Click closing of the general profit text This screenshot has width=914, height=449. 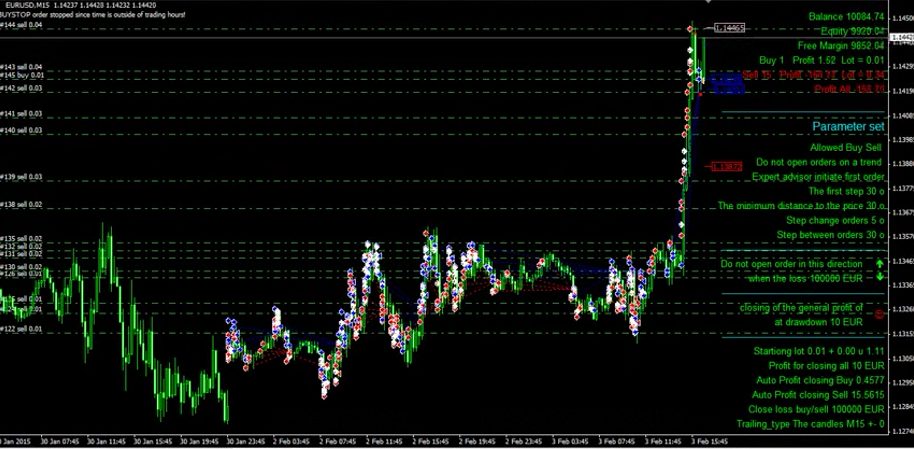click(801, 308)
